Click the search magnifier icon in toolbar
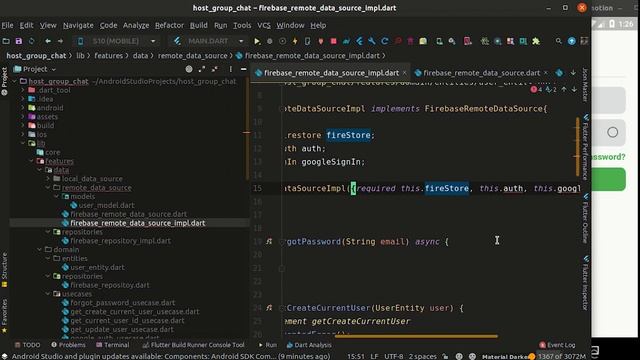This screenshot has width=640, height=360. pyautogui.click(x=558, y=41)
